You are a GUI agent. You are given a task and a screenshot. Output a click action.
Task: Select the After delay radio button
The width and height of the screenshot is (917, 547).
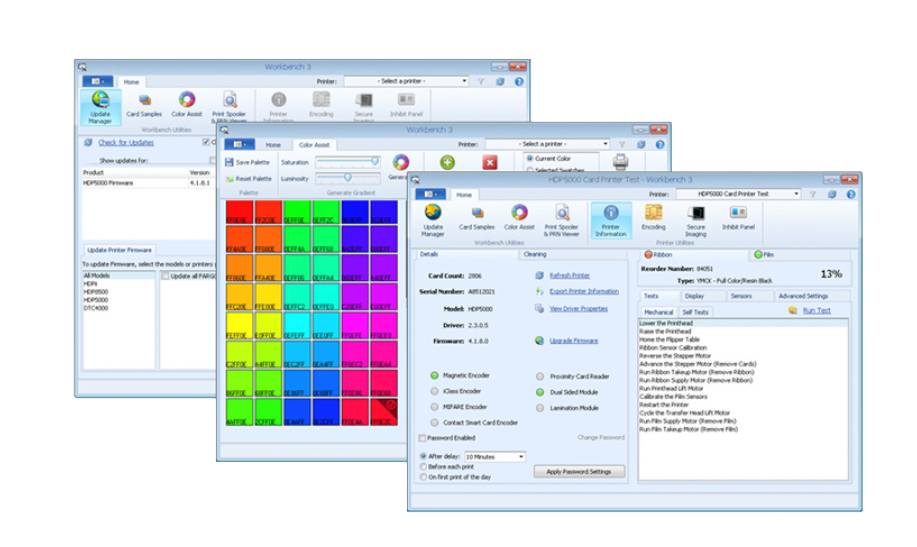tap(423, 456)
